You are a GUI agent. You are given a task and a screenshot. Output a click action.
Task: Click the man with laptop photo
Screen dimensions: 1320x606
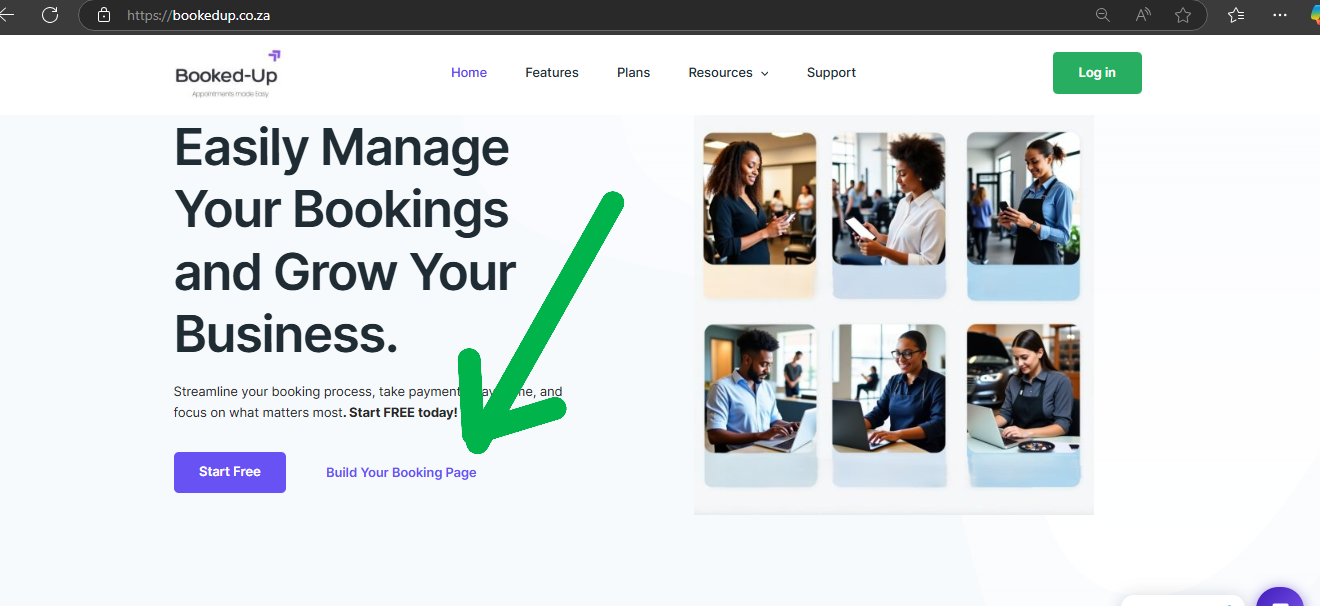coord(760,388)
